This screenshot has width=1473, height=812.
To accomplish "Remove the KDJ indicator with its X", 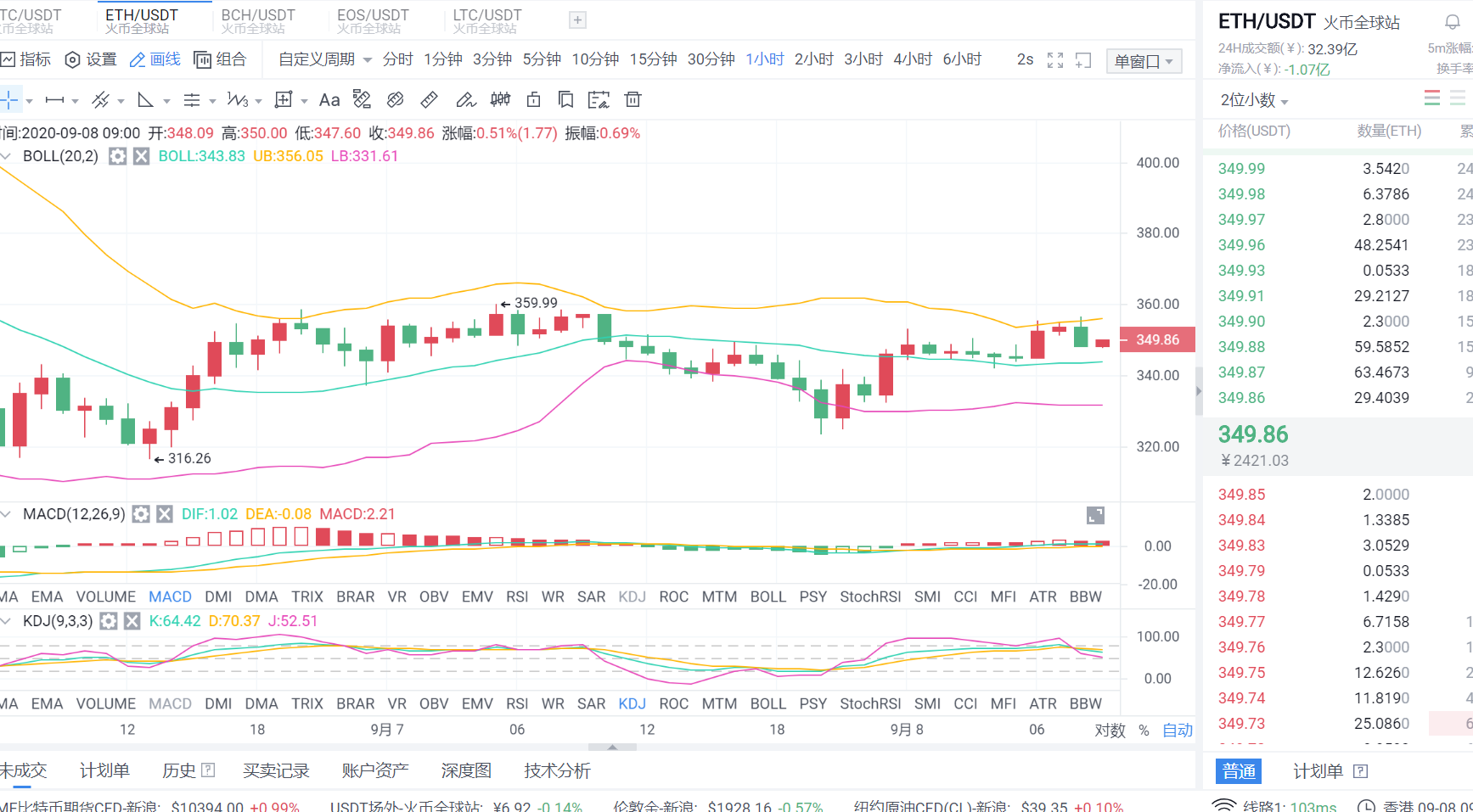I will click(x=132, y=621).
